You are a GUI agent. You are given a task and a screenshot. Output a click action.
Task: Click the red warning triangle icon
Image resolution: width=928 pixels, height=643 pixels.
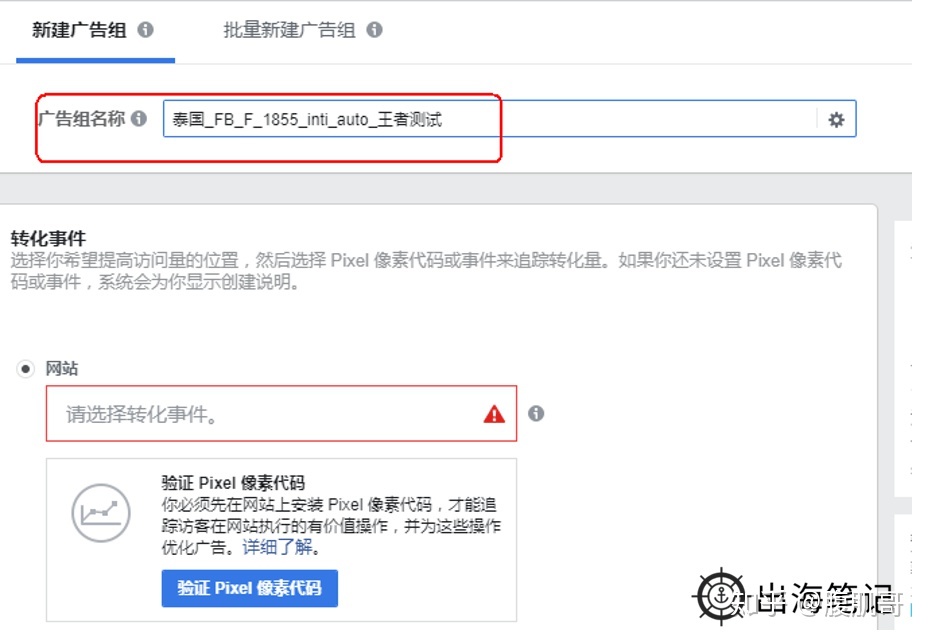click(494, 414)
